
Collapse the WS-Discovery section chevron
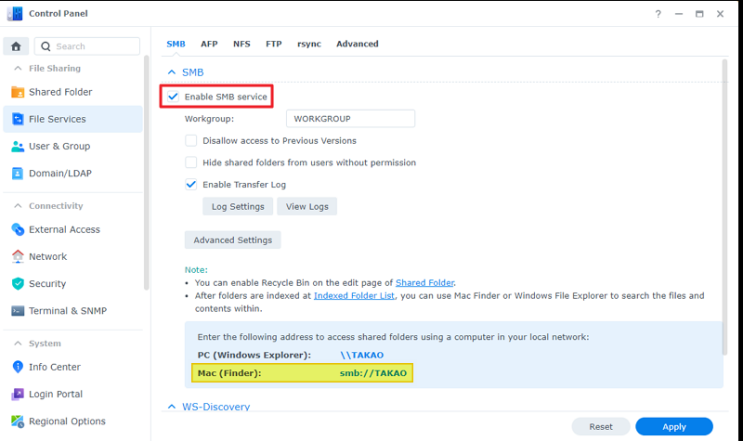[172, 407]
